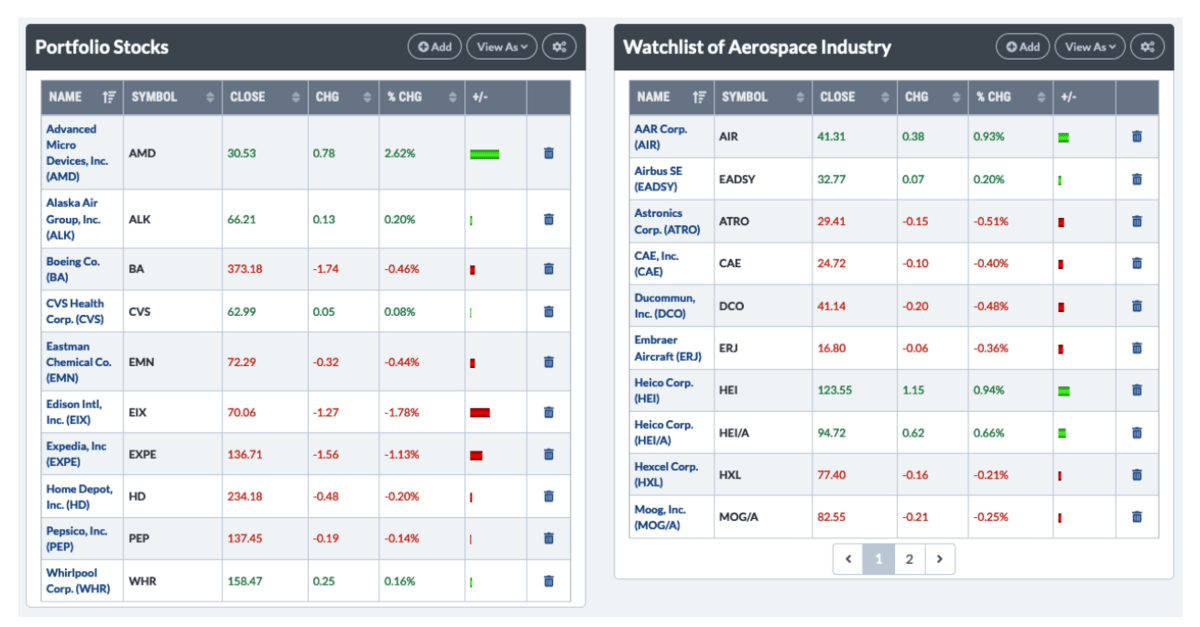Sort Aerospace watchlist by +/- column
The height and width of the screenshot is (627, 1200).
click(1084, 97)
